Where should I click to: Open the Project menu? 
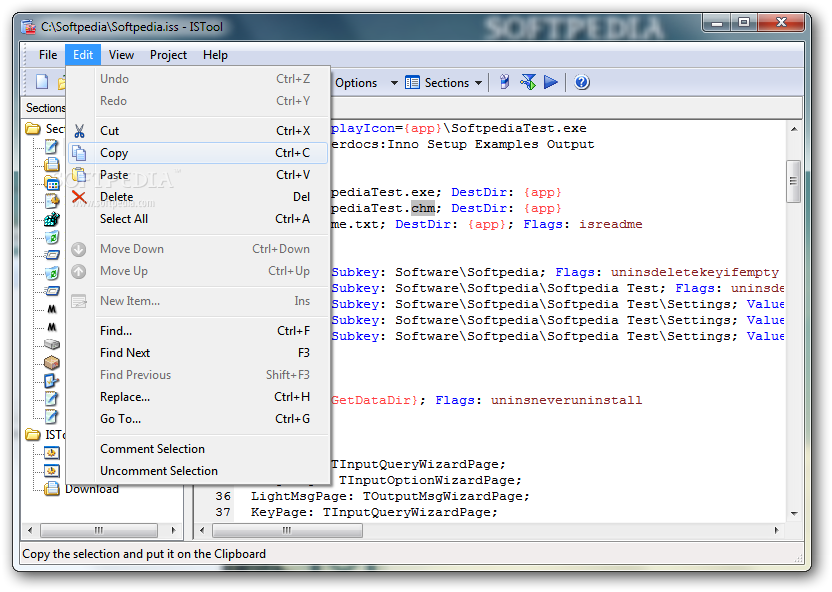coord(168,55)
